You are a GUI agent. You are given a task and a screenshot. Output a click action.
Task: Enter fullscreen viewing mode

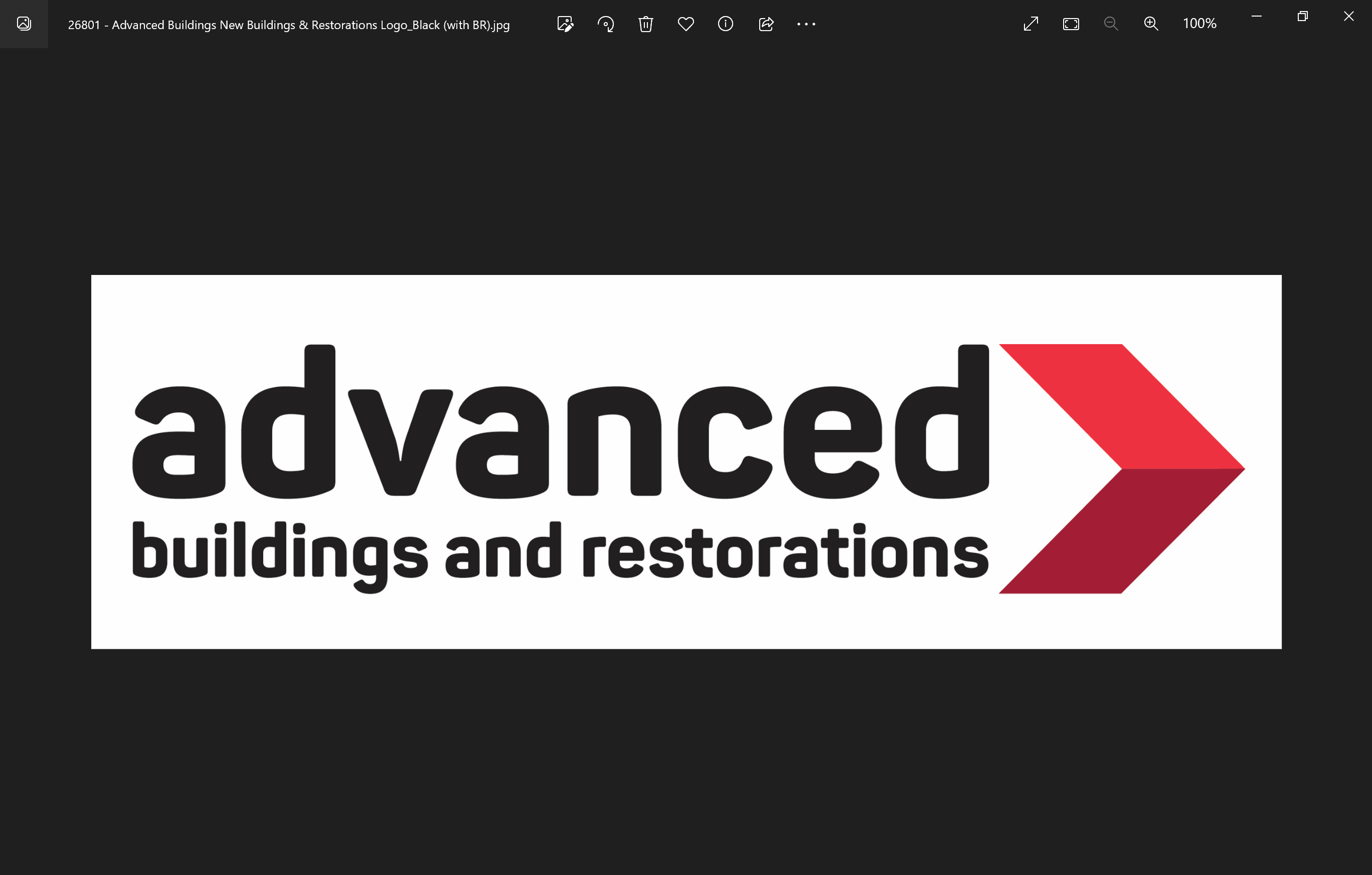1031,24
